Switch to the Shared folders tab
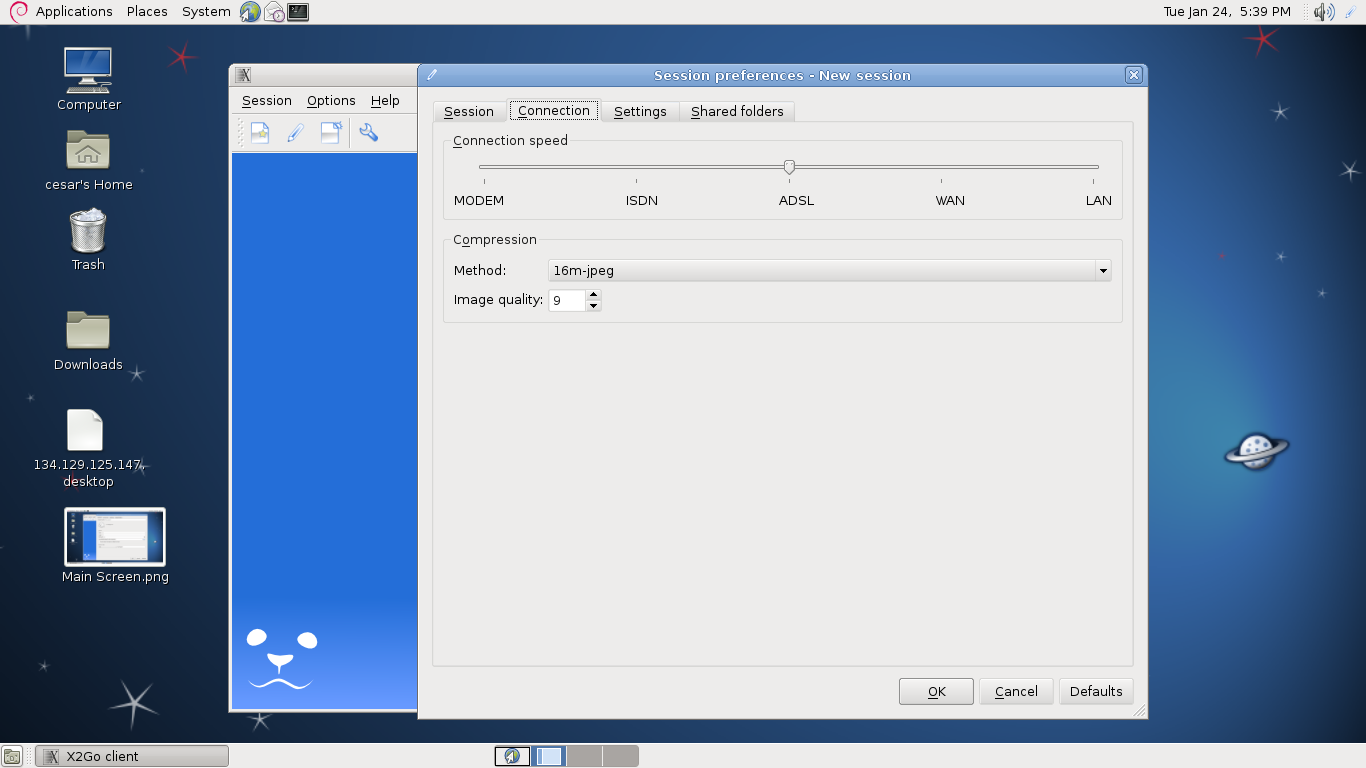This screenshot has height=768, width=1366. [737, 111]
